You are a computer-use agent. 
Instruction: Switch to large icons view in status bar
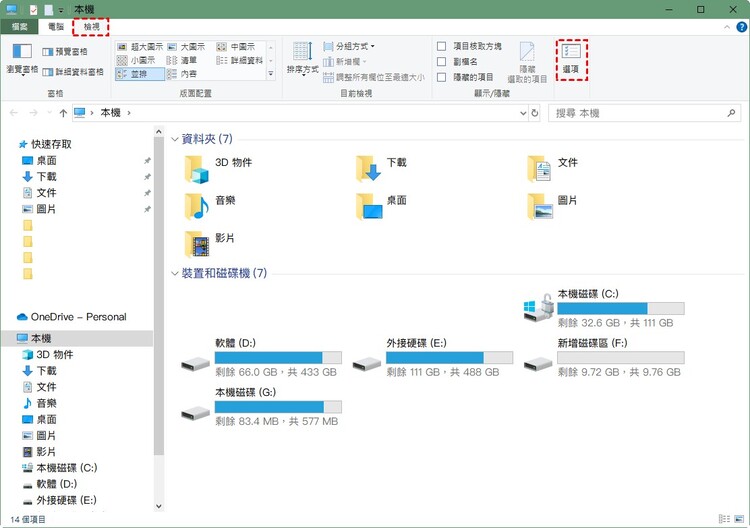coord(739,519)
